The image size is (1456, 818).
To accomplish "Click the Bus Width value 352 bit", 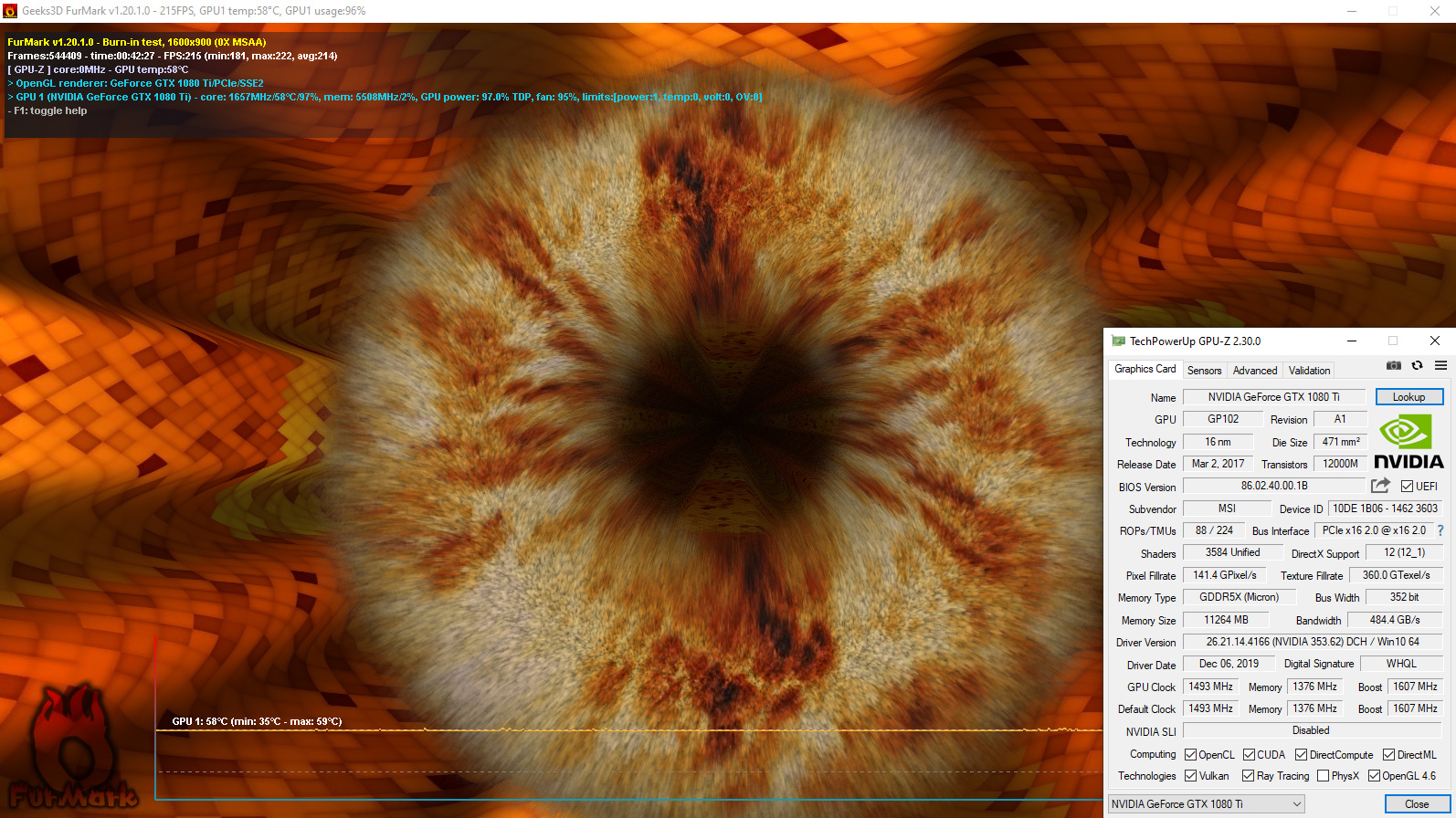I will coord(1404,597).
